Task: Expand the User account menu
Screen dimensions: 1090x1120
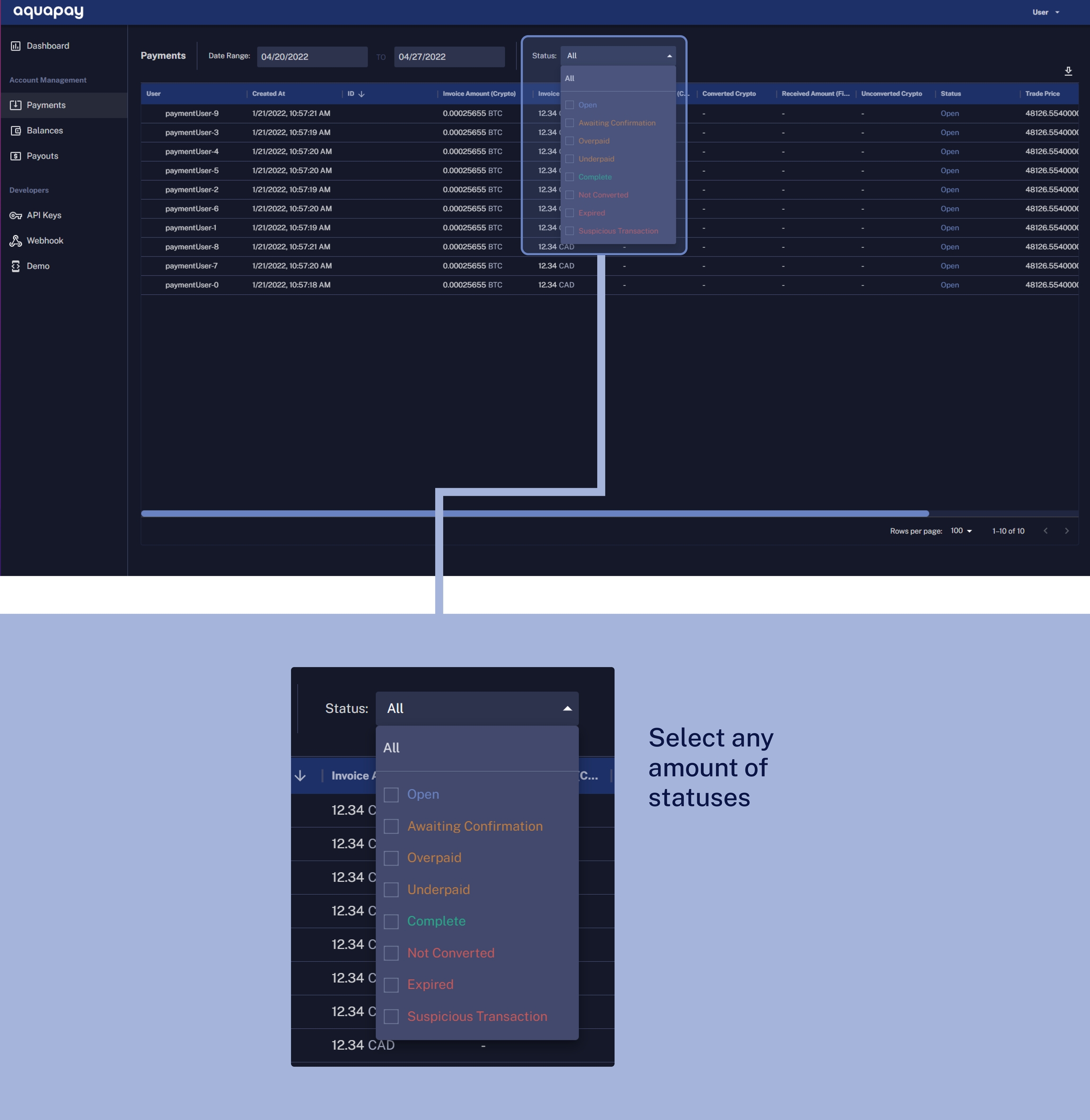Action: click(1046, 12)
